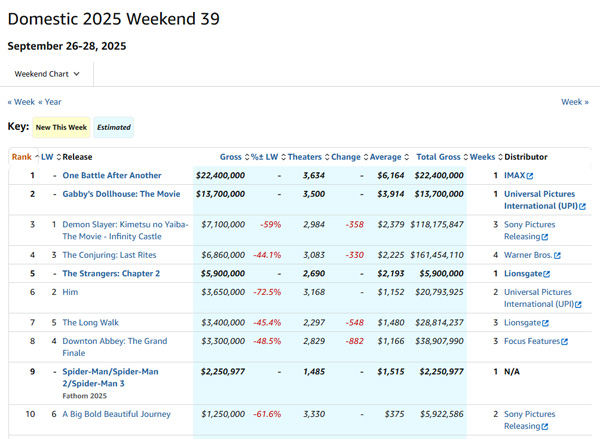This screenshot has height=439, width=600.
Task: Go to next Week link
Action: (574, 102)
